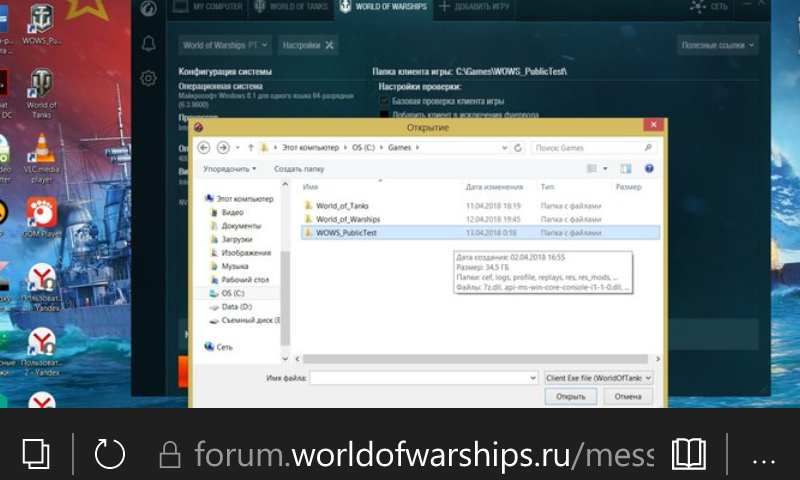Launch the GOM Player desktop shortcut
The width and height of the screenshot is (800, 480).
pyautogui.click(x=42, y=218)
